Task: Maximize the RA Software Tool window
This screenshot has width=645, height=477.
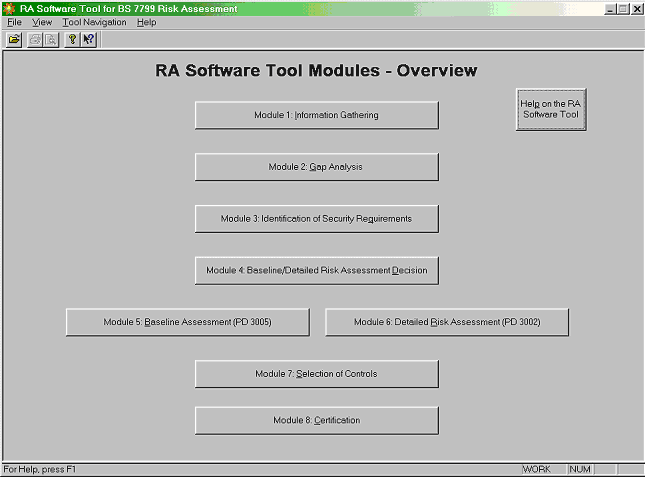Action: coord(623,9)
